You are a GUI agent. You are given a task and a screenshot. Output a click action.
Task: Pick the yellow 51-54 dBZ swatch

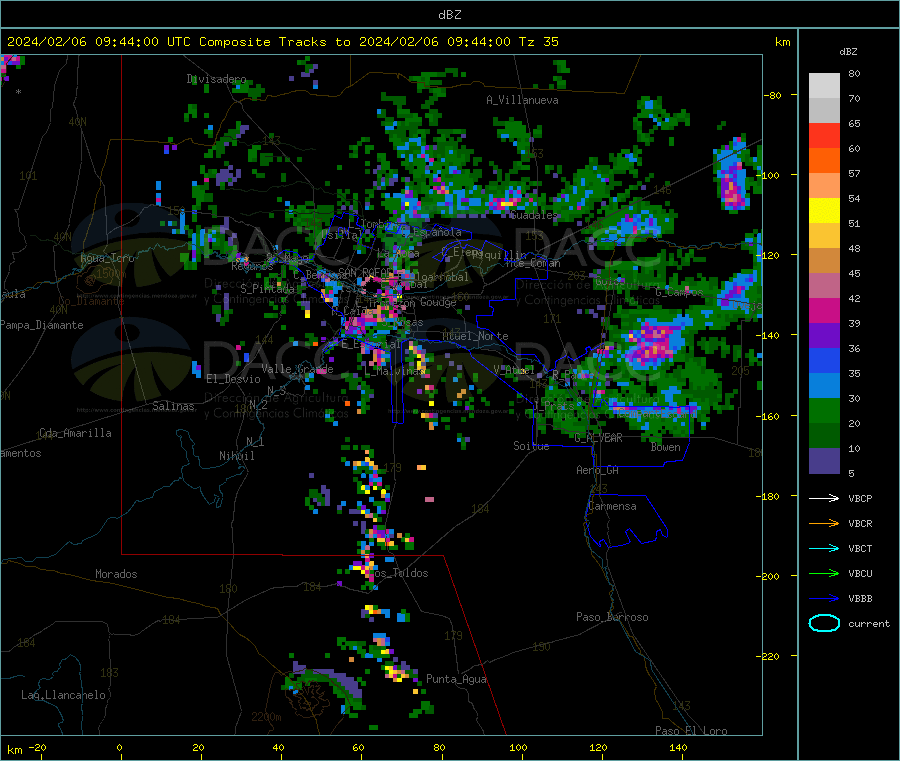pyautogui.click(x=824, y=211)
